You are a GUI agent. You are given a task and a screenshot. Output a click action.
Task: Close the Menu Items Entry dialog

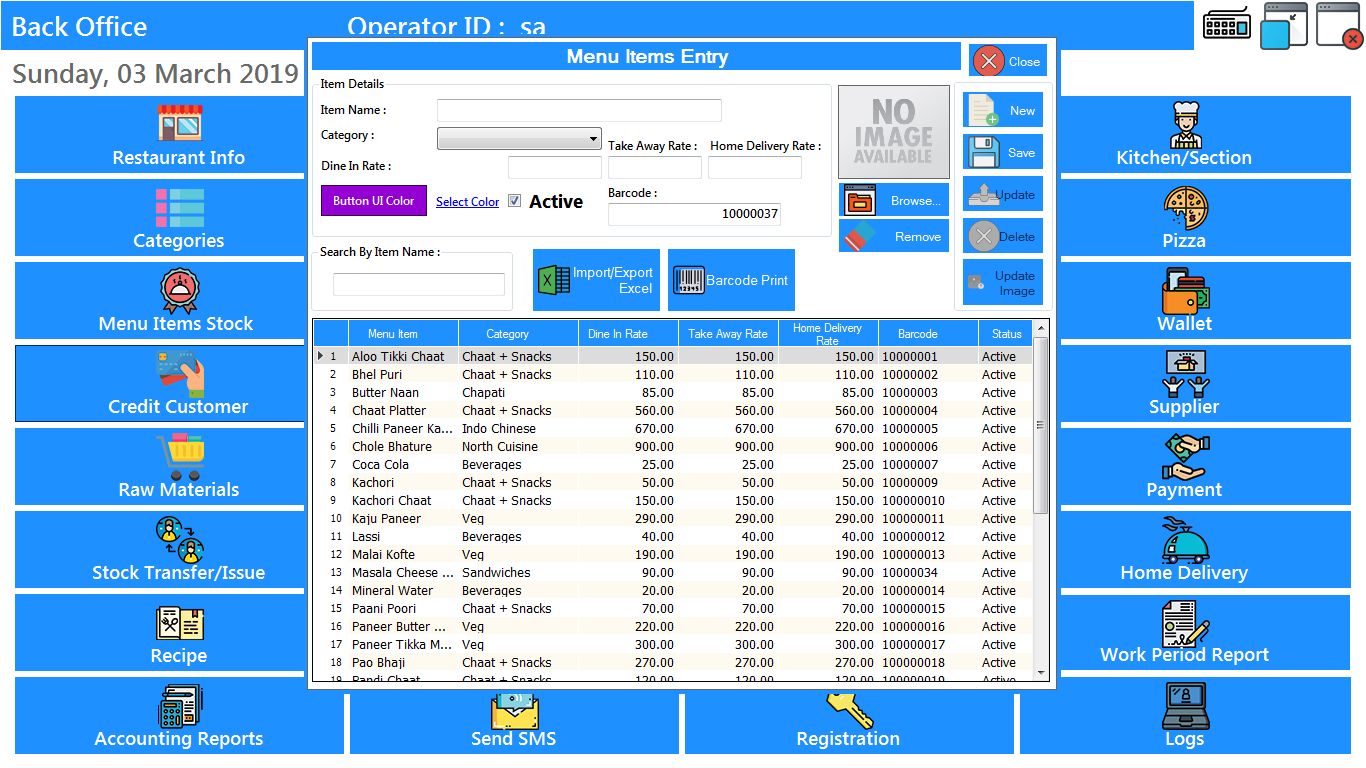click(1008, 61)
